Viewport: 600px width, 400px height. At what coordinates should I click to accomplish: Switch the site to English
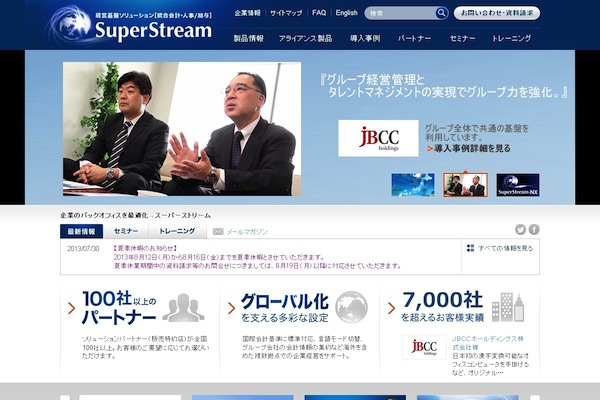(x=346, y=13)
